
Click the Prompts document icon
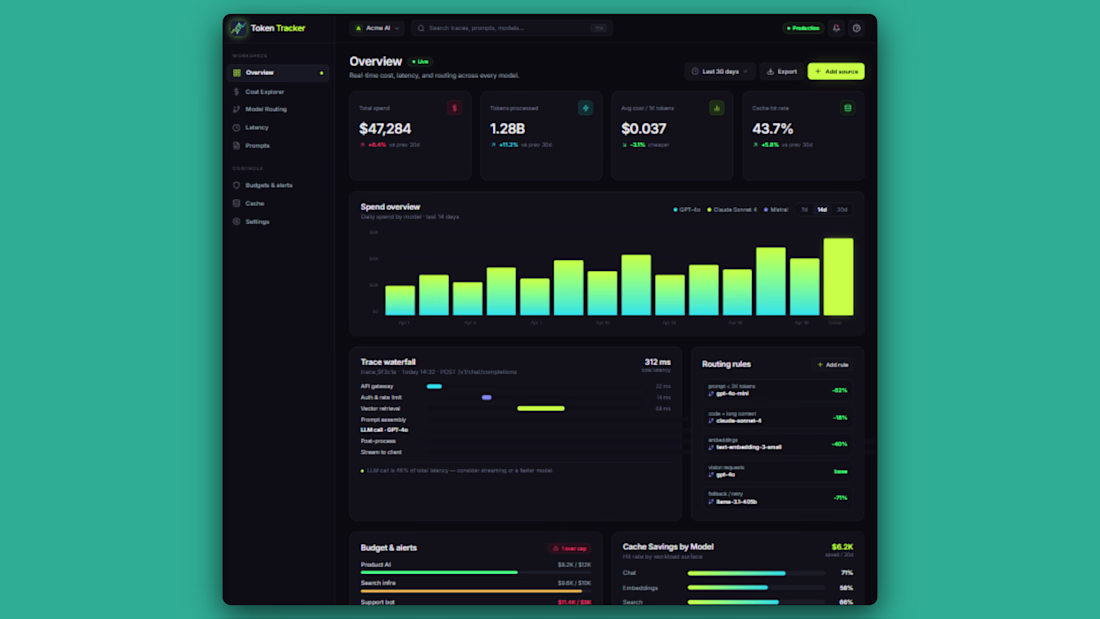[x=236, y=145]
